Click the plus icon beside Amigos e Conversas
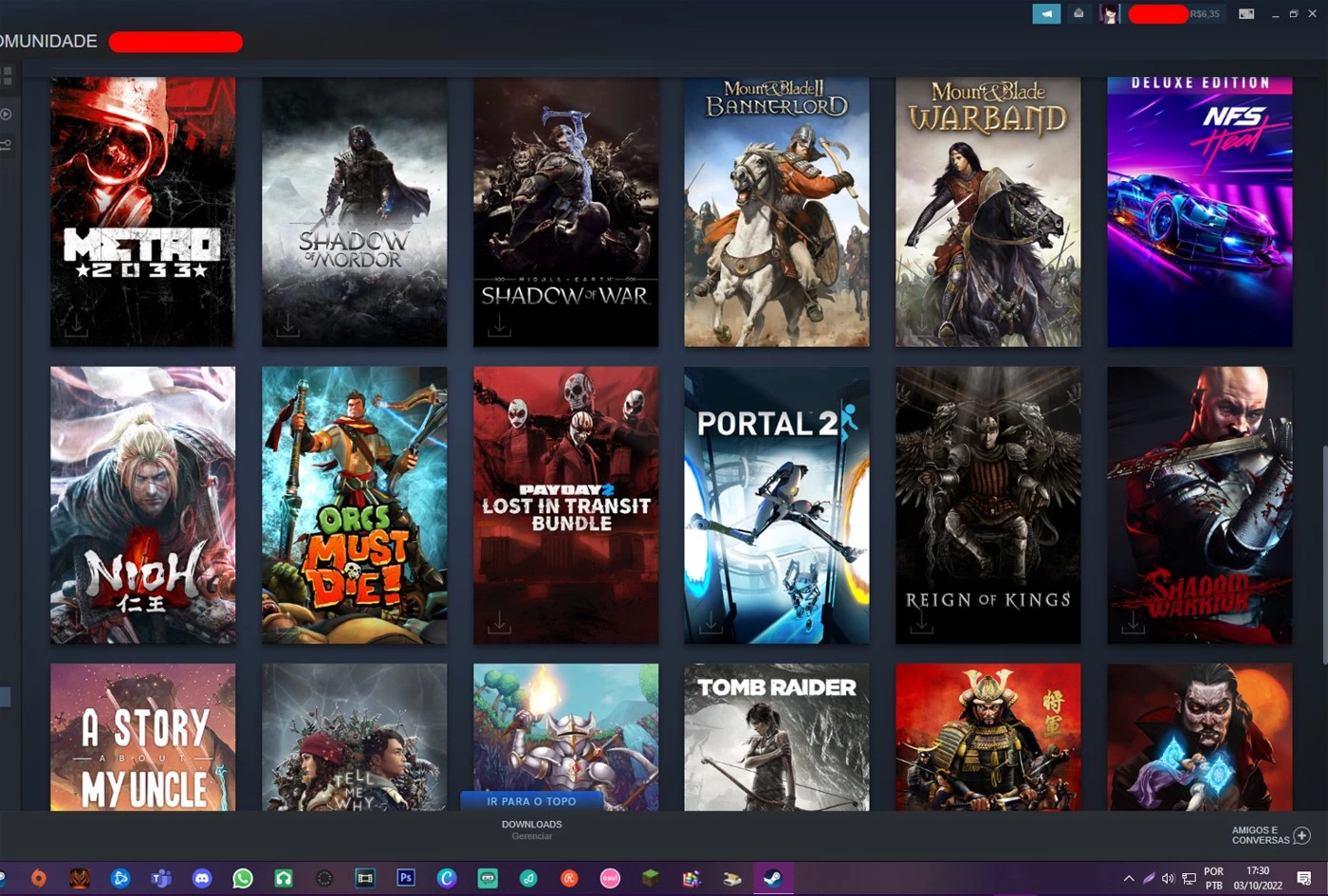 point(1302,835)
